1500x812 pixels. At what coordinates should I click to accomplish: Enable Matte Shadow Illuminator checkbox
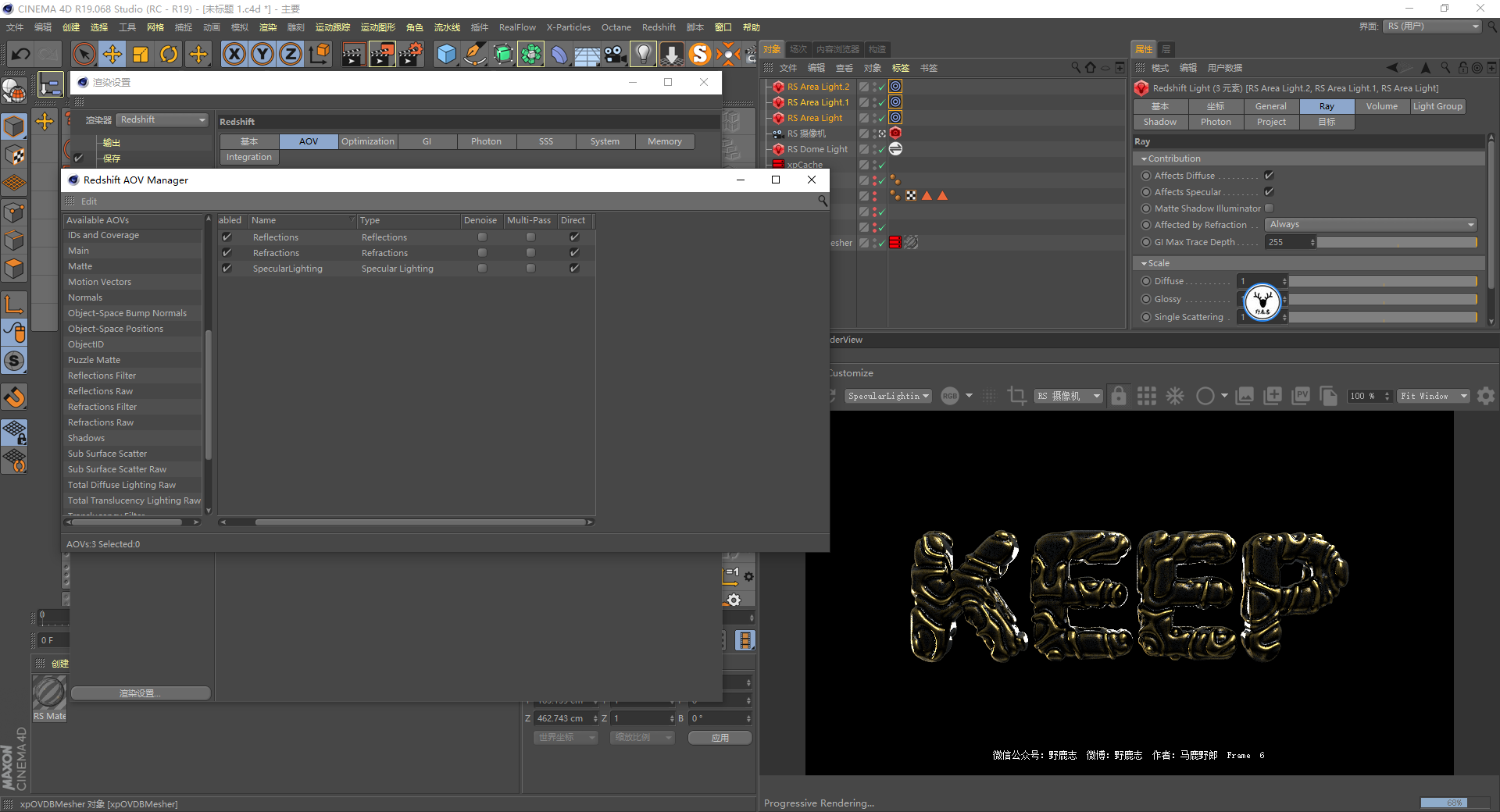coord(1269,208)
